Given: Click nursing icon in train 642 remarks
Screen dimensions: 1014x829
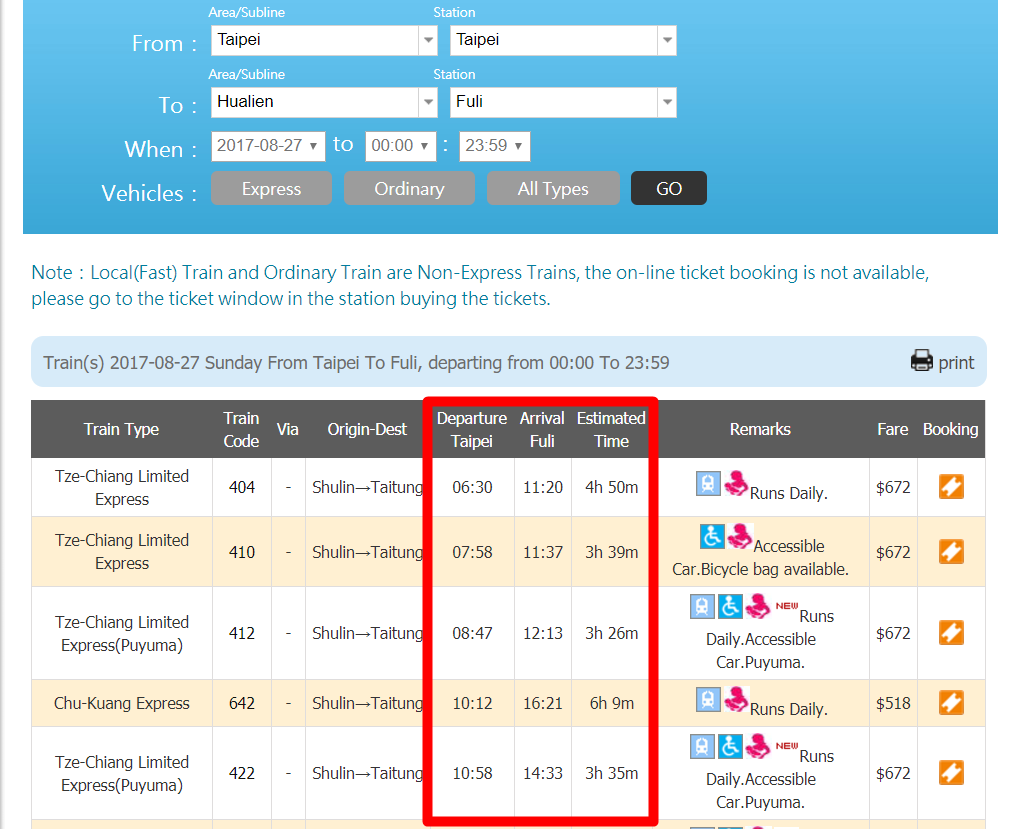Looking at the screenshot, I should click(736, 699).
